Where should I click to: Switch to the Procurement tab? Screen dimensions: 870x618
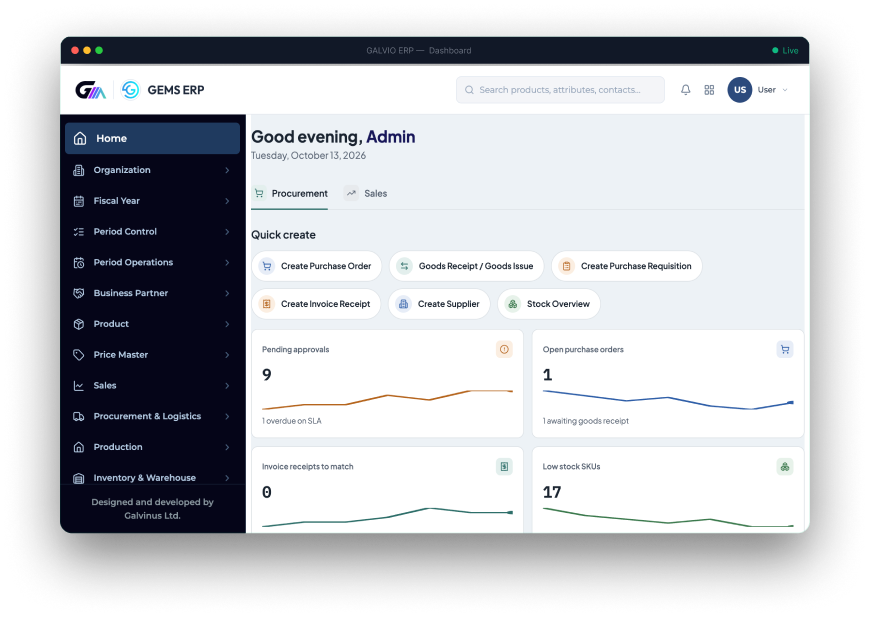coord(290,194)
